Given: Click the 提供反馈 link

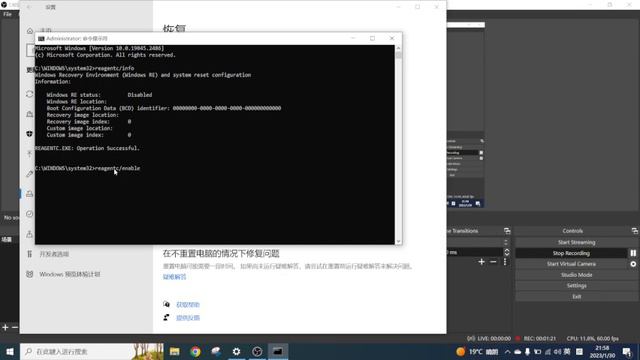Looking at the screenshot, I should pyautogui.click(x=188, y=318).
